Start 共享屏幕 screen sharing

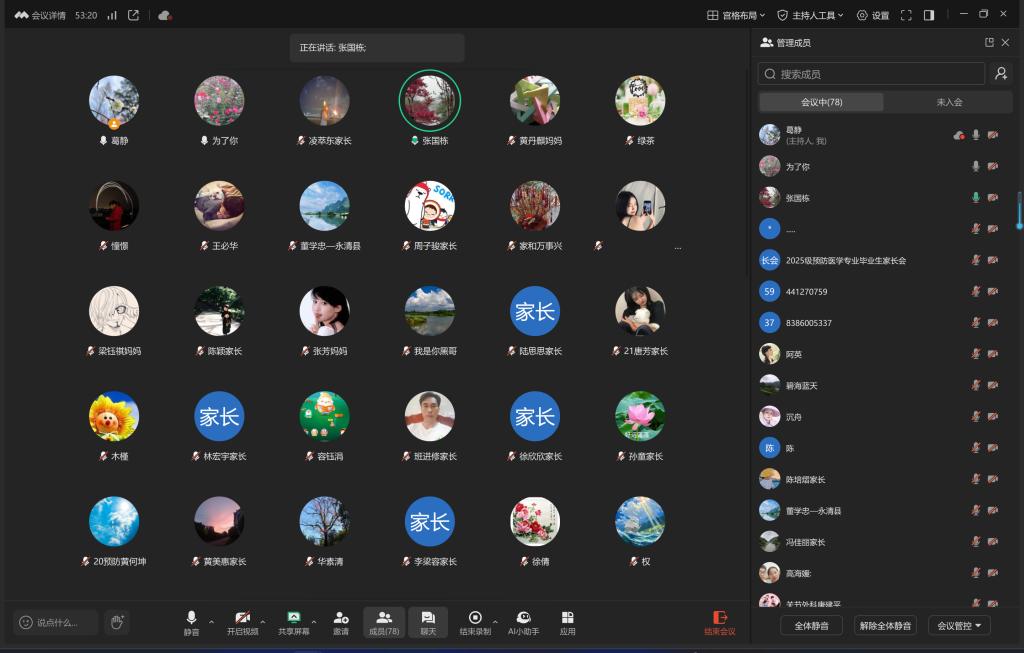coord(293,622)
